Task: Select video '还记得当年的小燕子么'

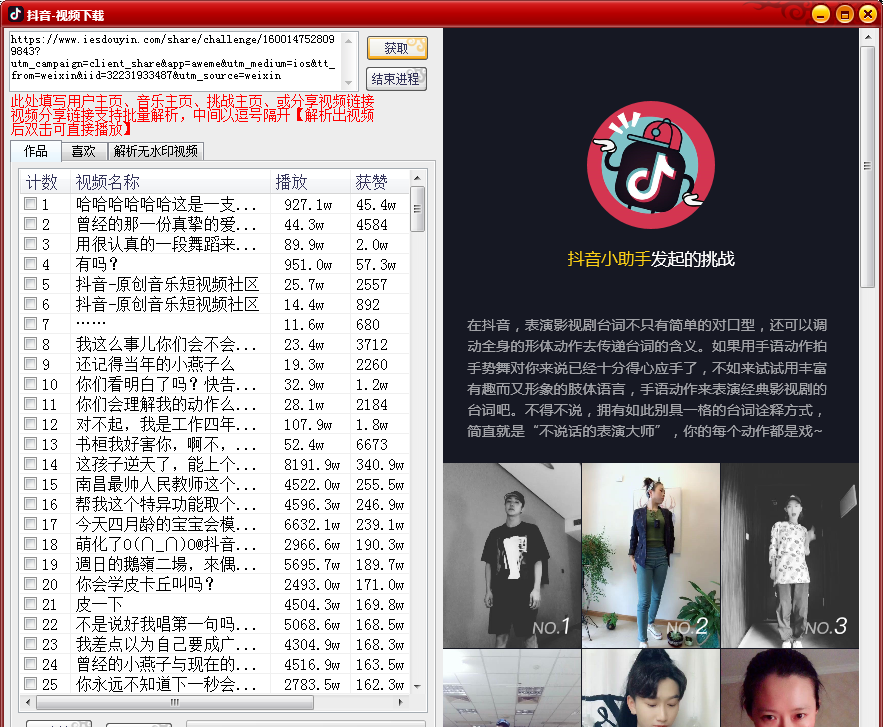Action: [155, 364]
